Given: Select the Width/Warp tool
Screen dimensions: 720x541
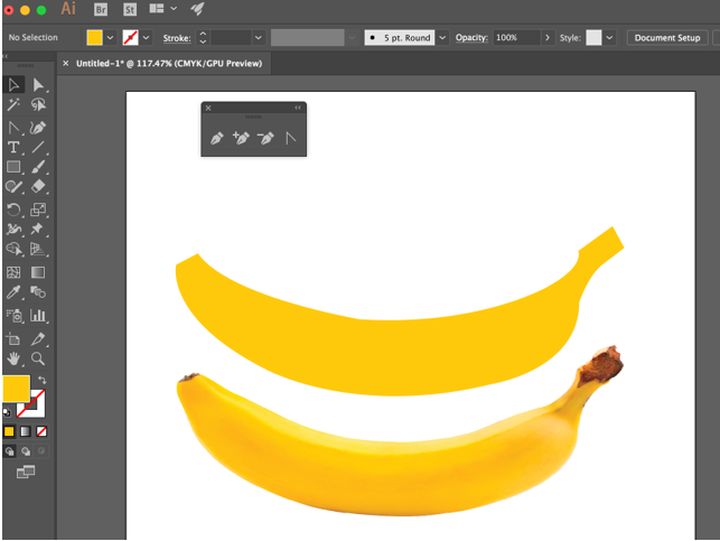Looking at the screenshot, I should pos(14,229).
